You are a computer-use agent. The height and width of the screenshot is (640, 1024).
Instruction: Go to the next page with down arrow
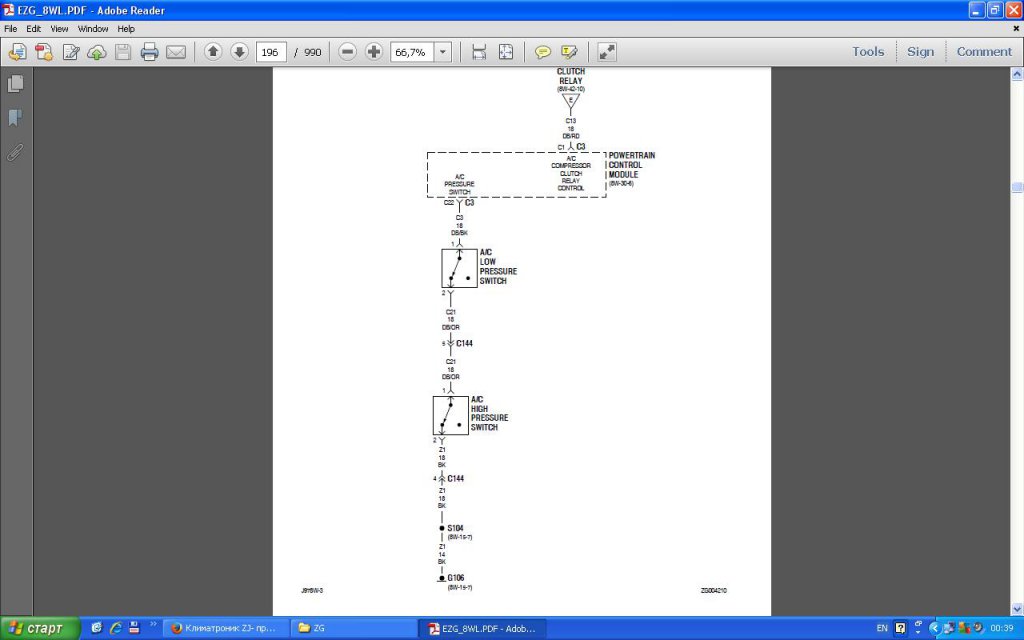239,52
